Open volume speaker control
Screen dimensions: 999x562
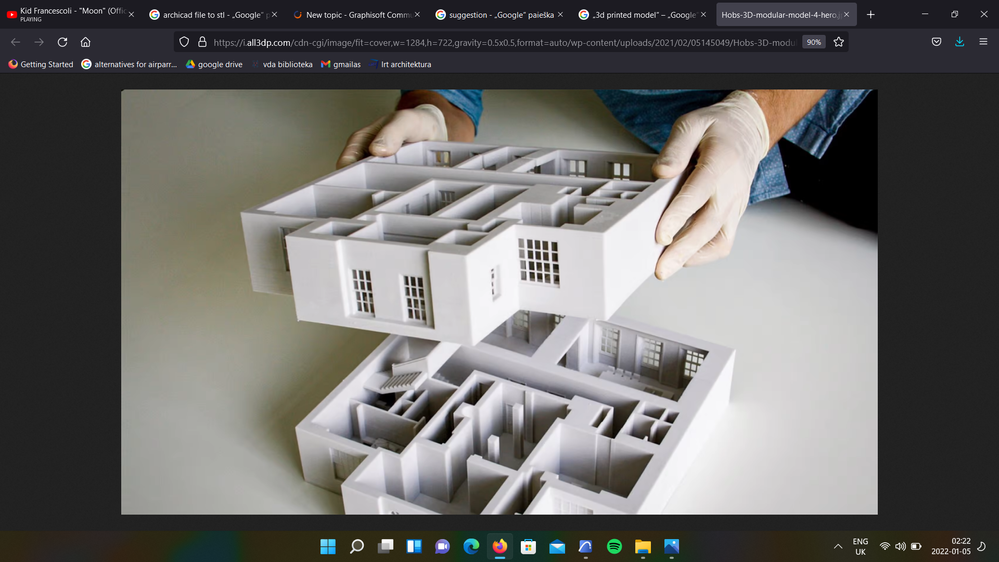click(x=900, y=547)
